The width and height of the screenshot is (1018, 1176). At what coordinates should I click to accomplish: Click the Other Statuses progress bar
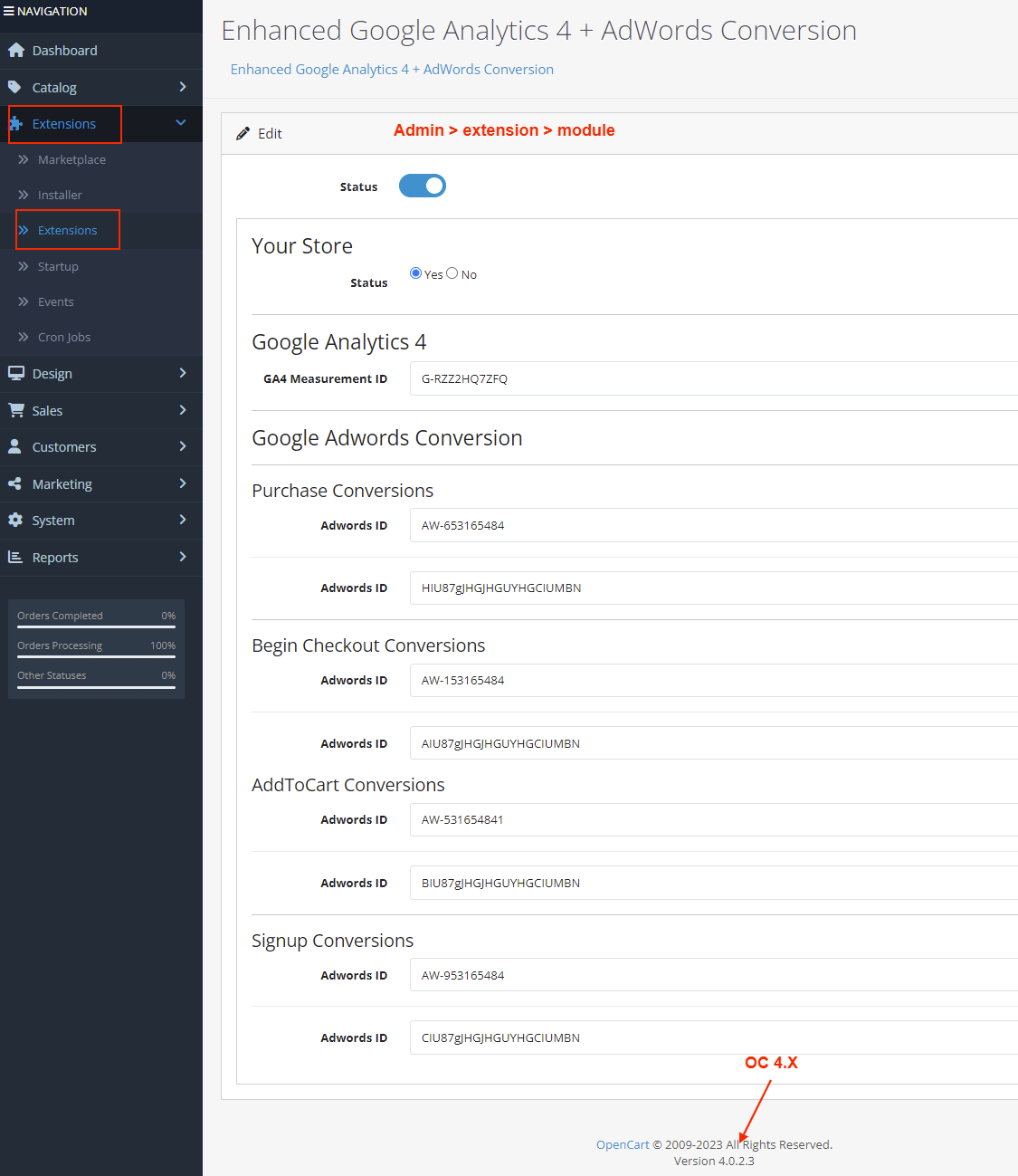(96, 686)
